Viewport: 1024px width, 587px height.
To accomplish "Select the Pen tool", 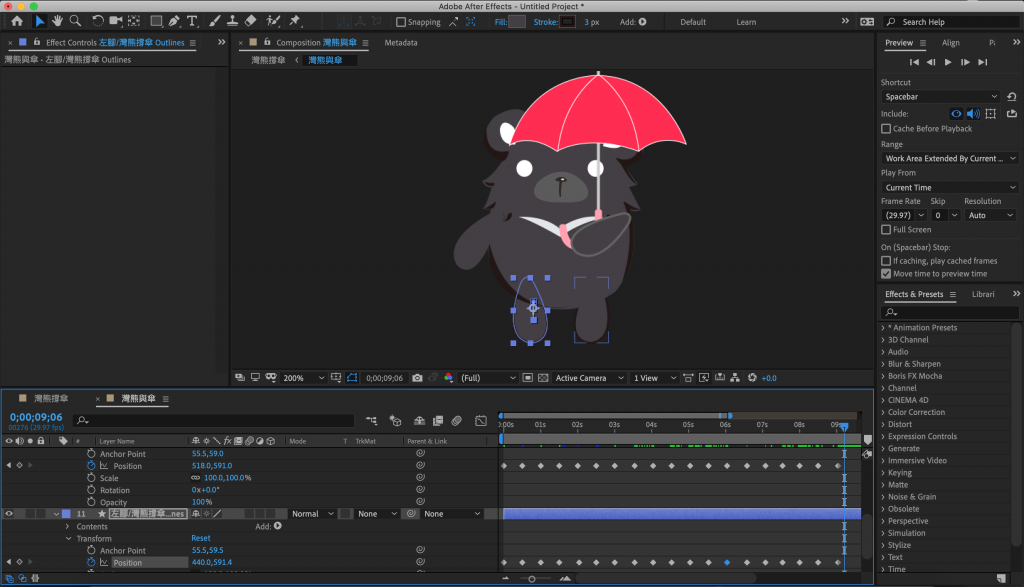I will [x=174, y=22].
